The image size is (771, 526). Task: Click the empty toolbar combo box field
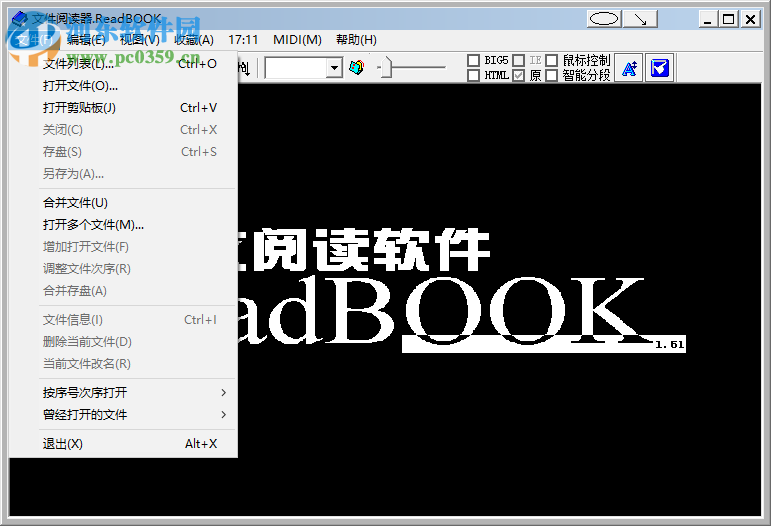(x=296, y=68)
